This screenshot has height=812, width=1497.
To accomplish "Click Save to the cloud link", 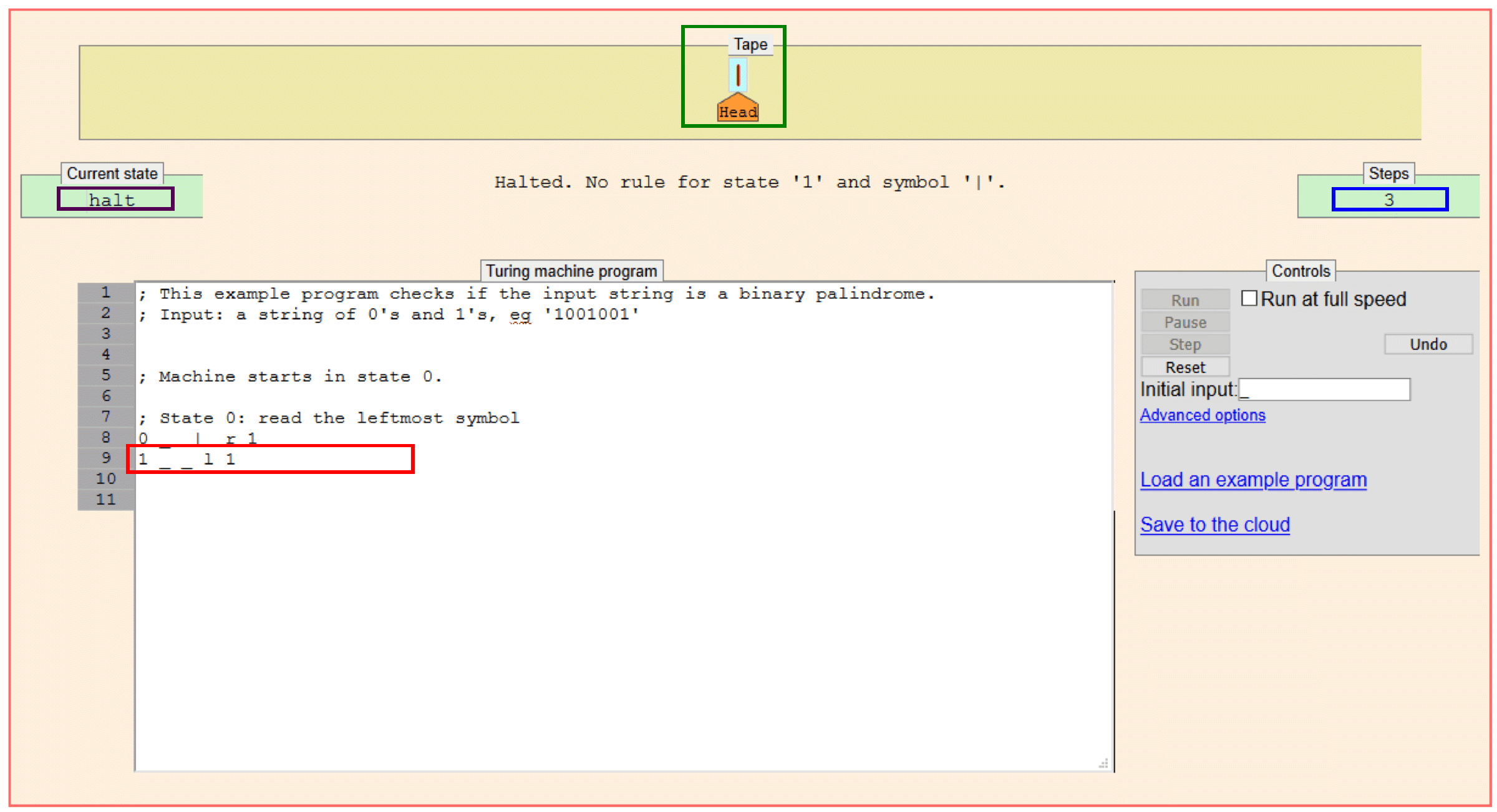I will pos(1214,524).
